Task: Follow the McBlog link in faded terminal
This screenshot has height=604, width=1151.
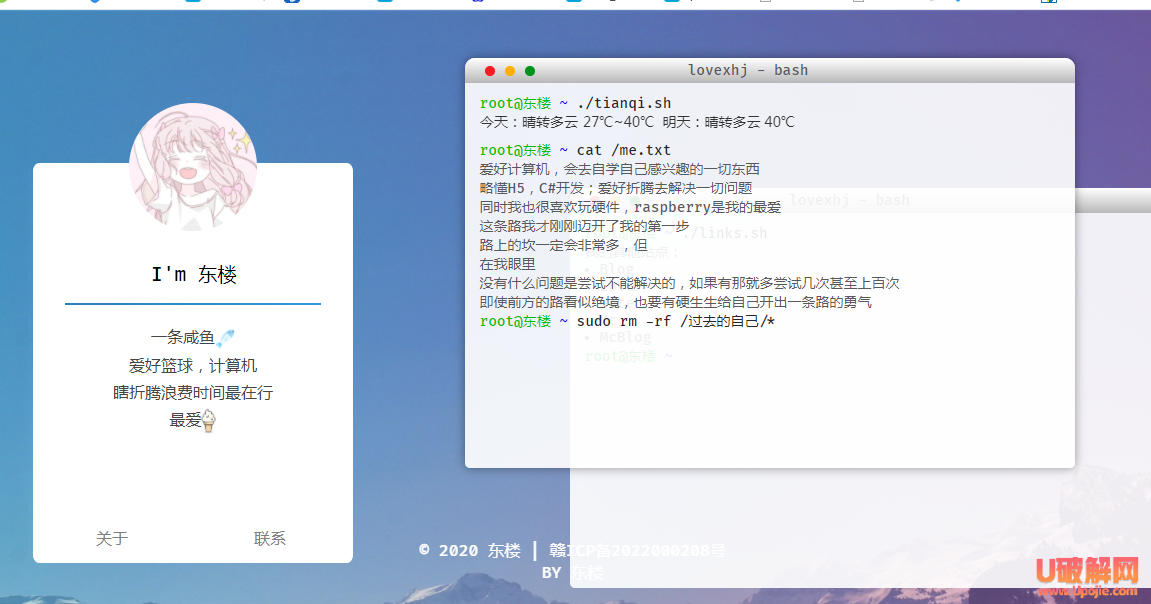Action: 625,338
